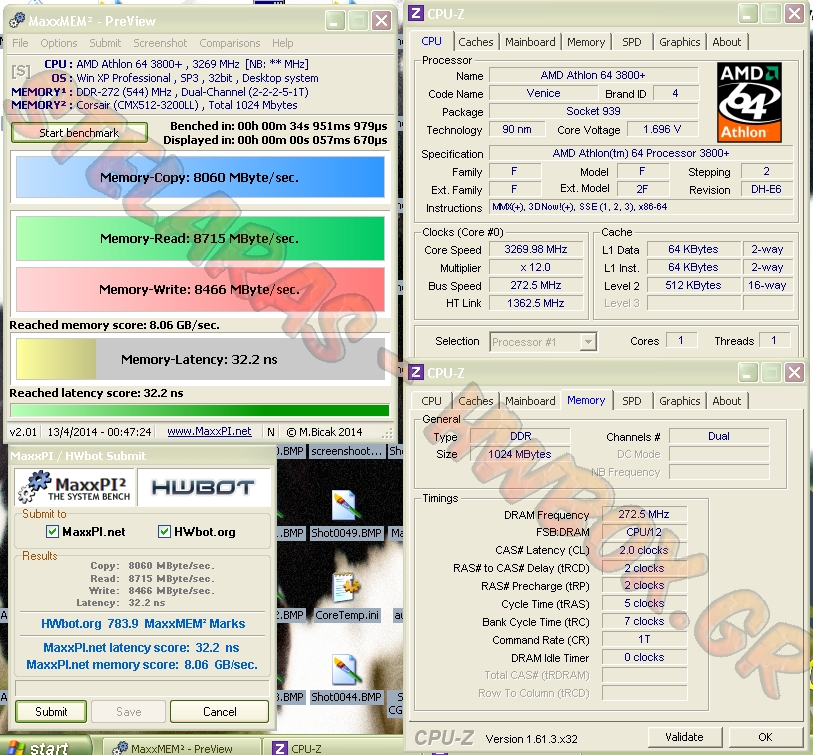This screenshot has width=813, height=755.
Task: Select SPD tab in lower CPU-Z window
Action: pos(632,401)
